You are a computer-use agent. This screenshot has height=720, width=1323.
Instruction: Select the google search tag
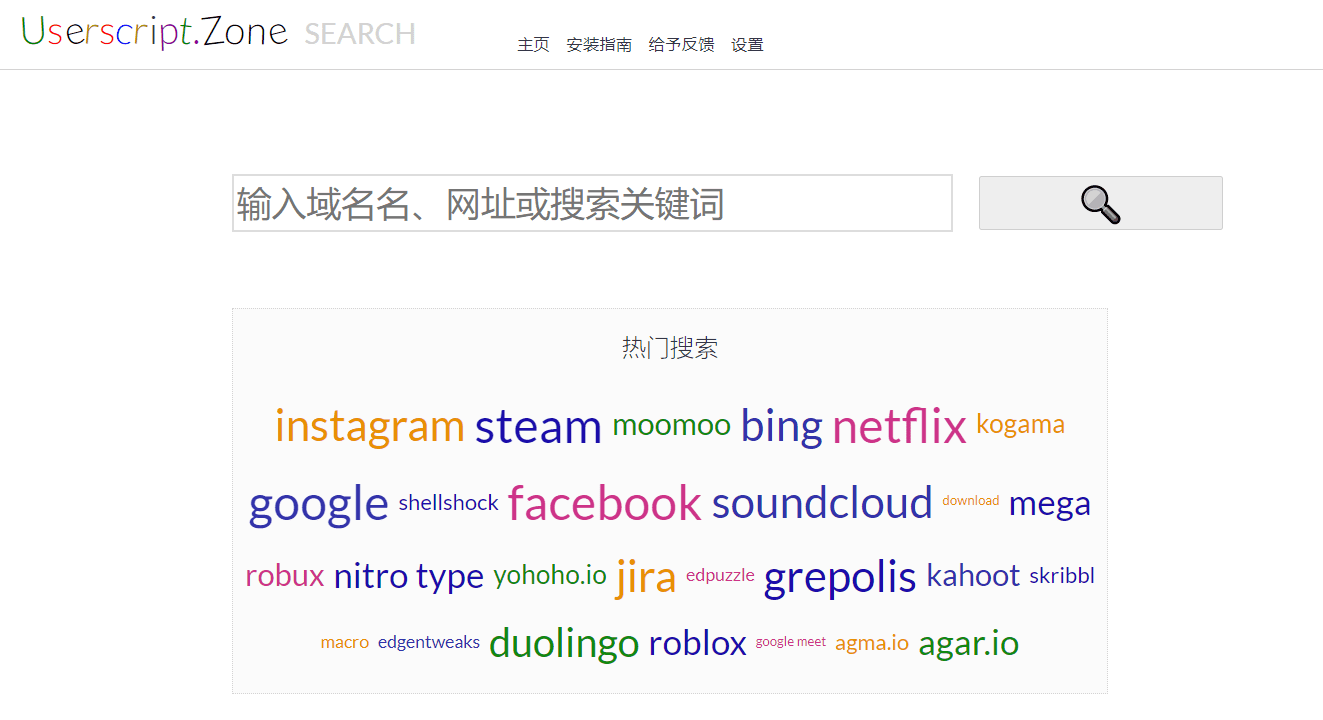pyautogui.click(x=318, y=503)
